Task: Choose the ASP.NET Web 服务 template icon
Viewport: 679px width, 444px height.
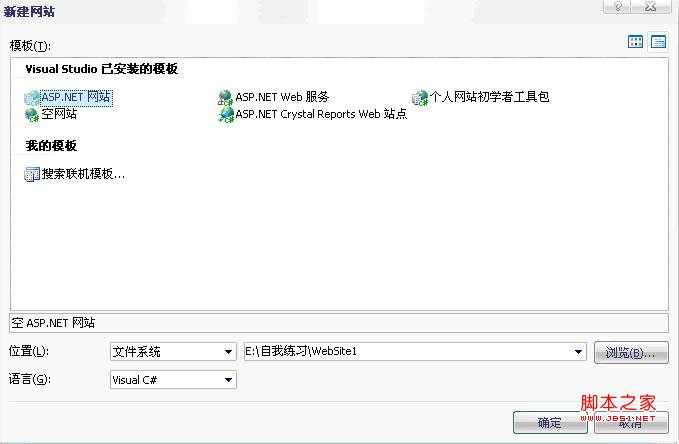Action: 226,98
